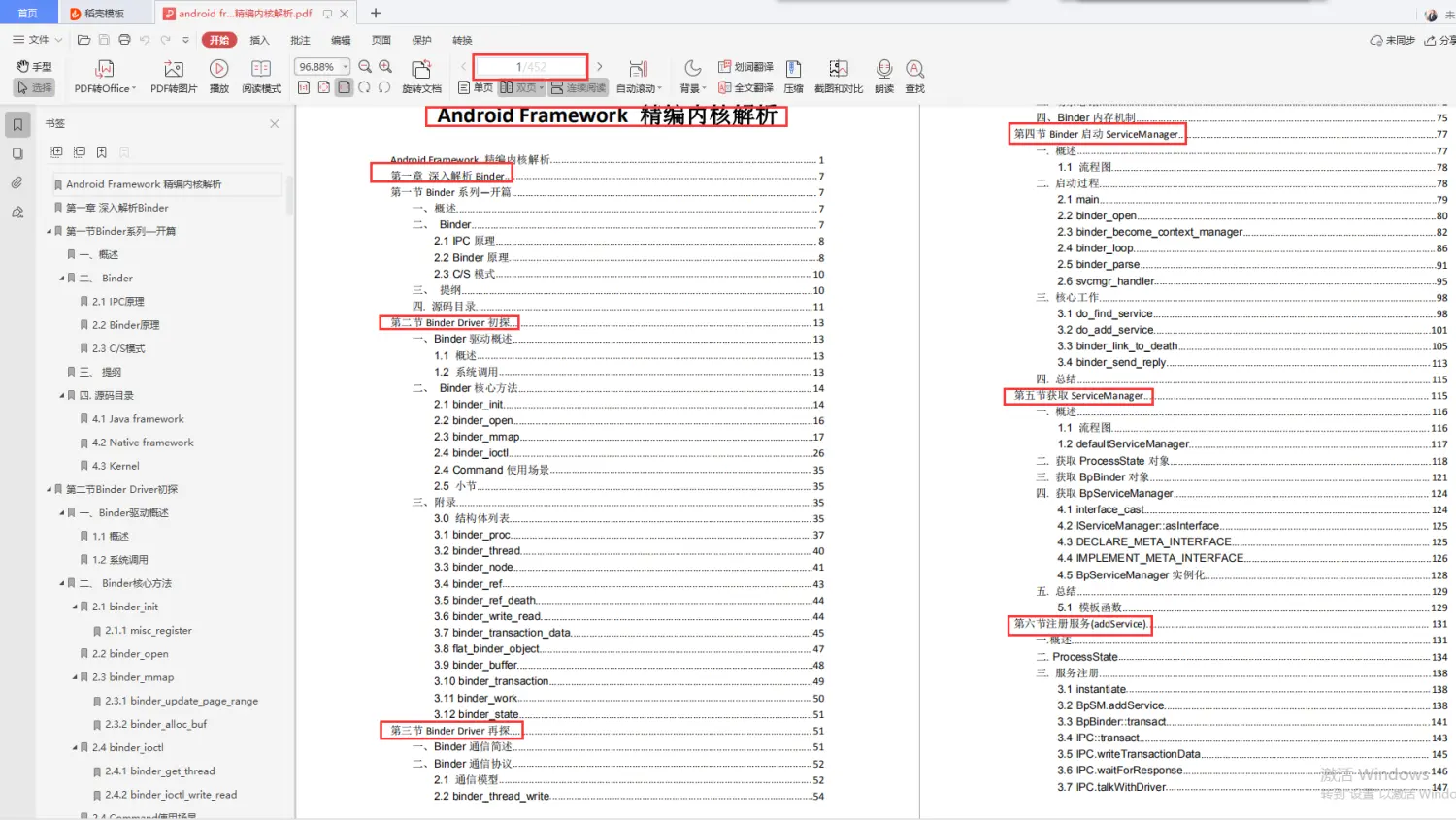Select the 手型 hand tool
This screenshot has height=820, width=1456.
click(x=34, y=66)
